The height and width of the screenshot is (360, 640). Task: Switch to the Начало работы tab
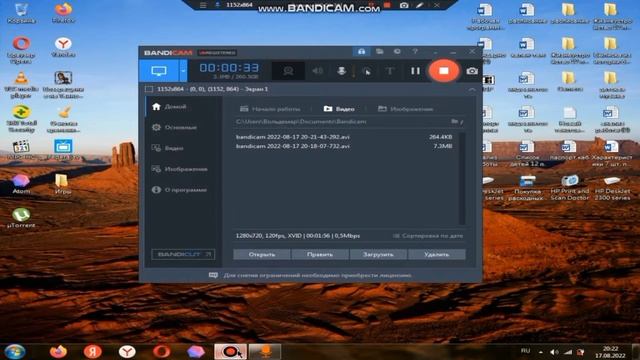tap(270, 109)
